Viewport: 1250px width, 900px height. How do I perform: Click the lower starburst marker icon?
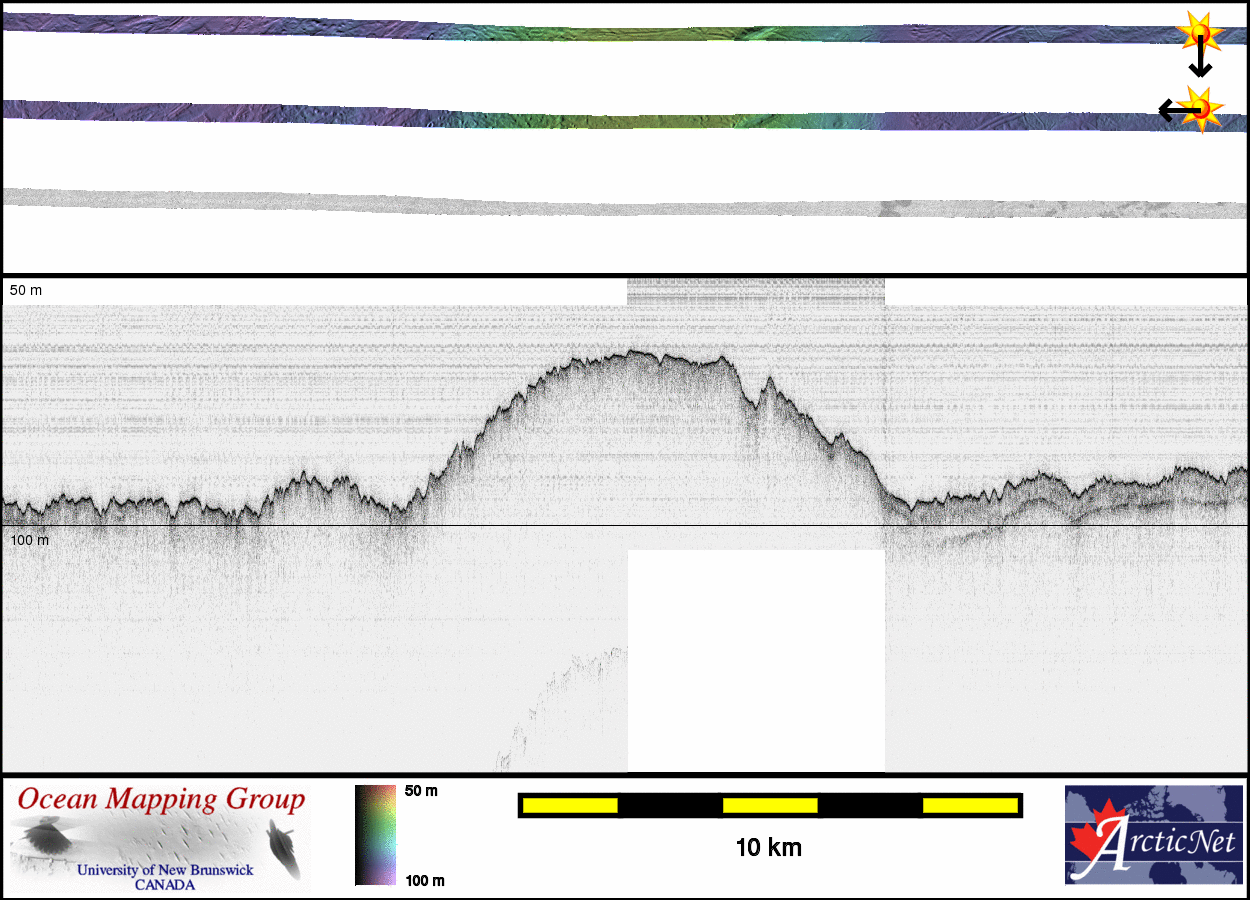pyautogui.click(x=1200, y=108)
